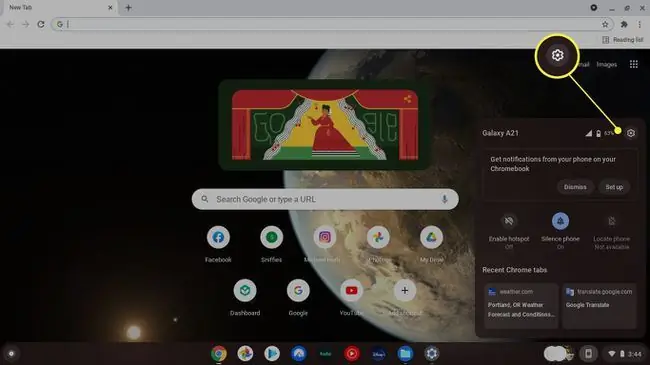650x365 pixels.
Task: Bookmark this page with the star icon
Action: [605, 24]
